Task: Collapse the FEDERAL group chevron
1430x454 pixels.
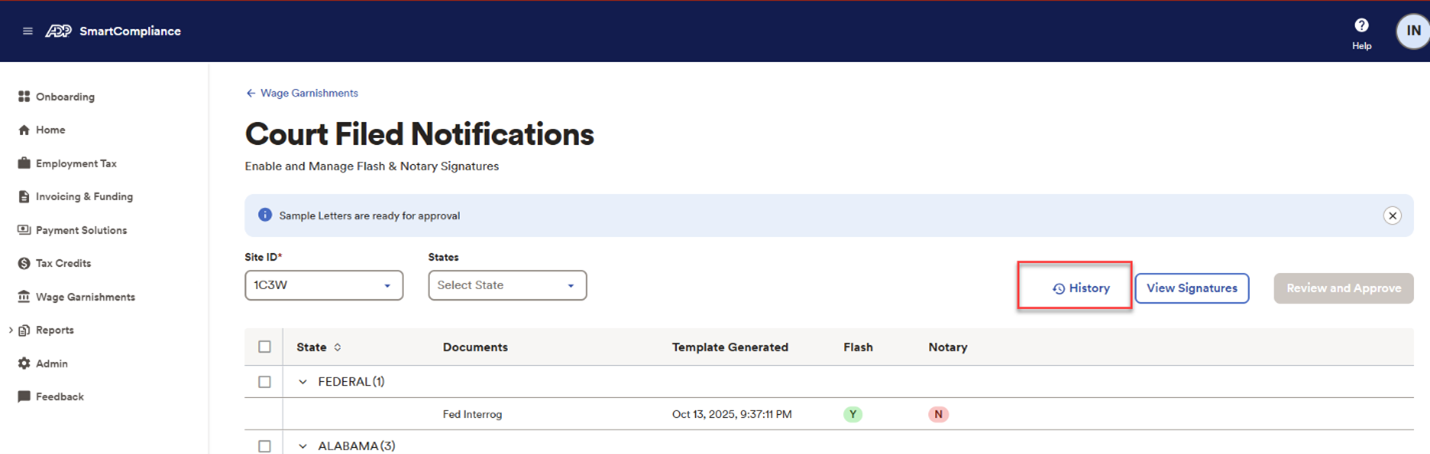Action: click(x=303, y=382)
